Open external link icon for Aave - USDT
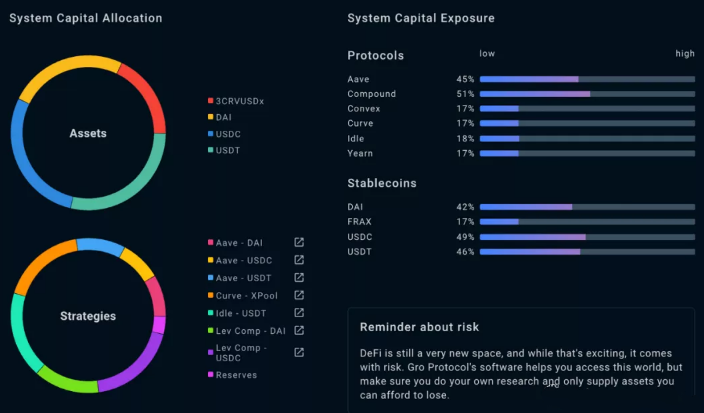Screen dimensions: 704x413 click(299, 277)
